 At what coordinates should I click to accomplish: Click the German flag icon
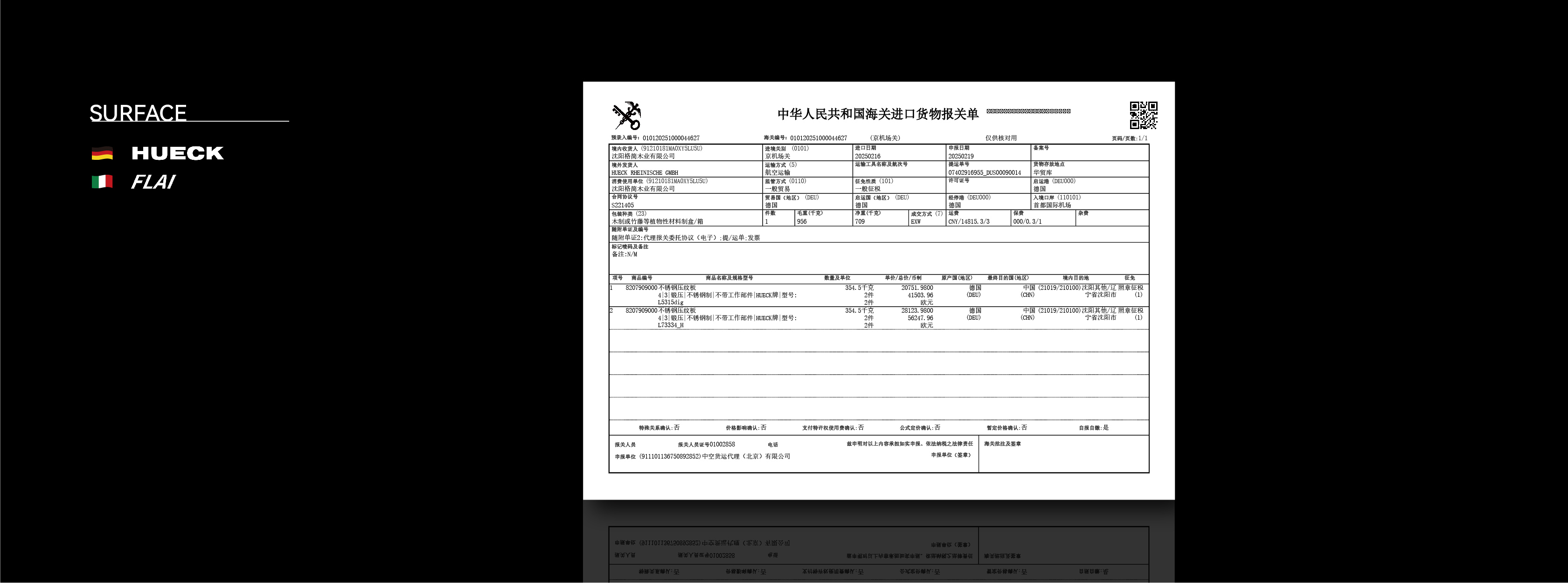102,153
